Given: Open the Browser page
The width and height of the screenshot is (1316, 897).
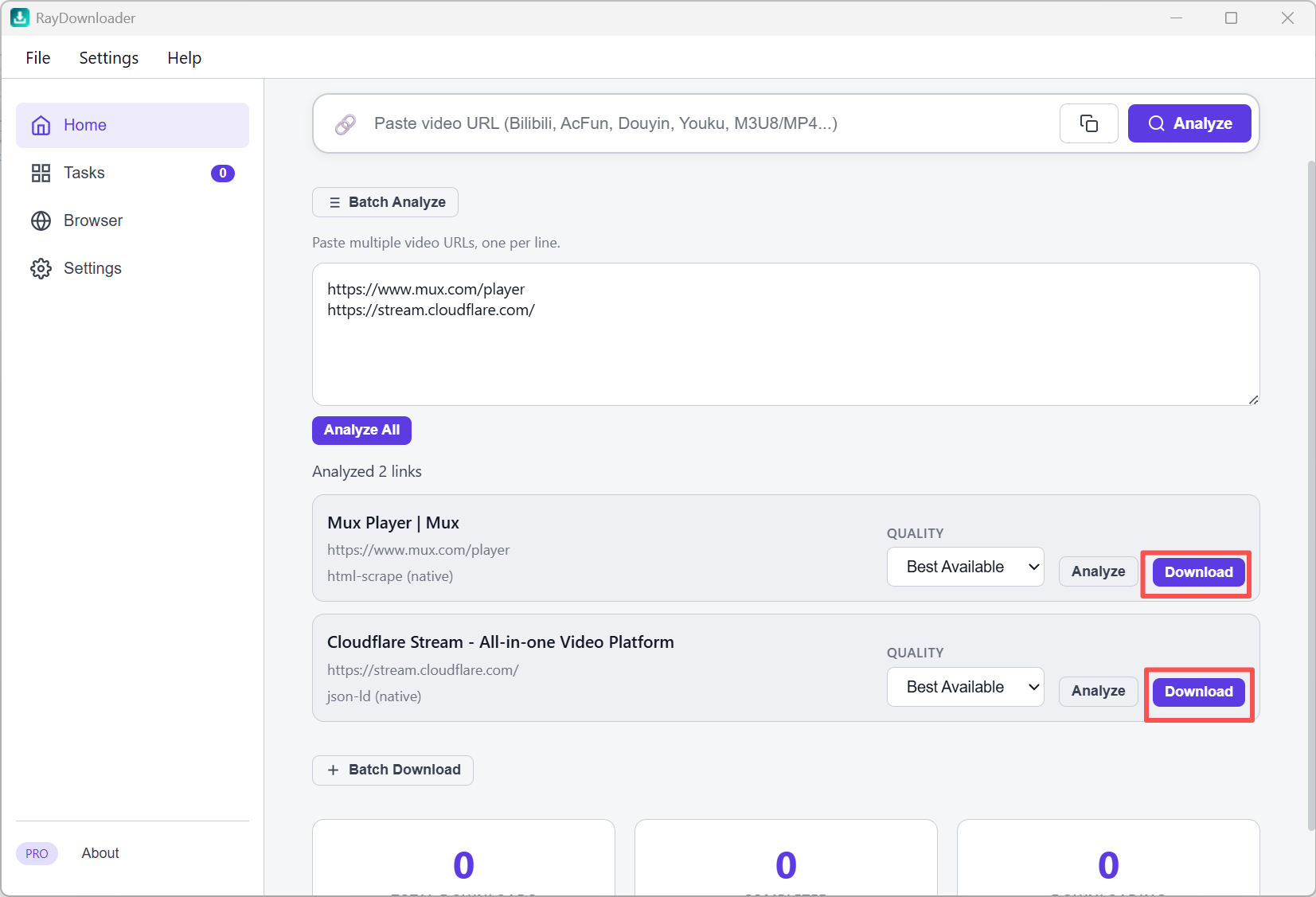Looking at the screenshot, I should pos(132,220).
